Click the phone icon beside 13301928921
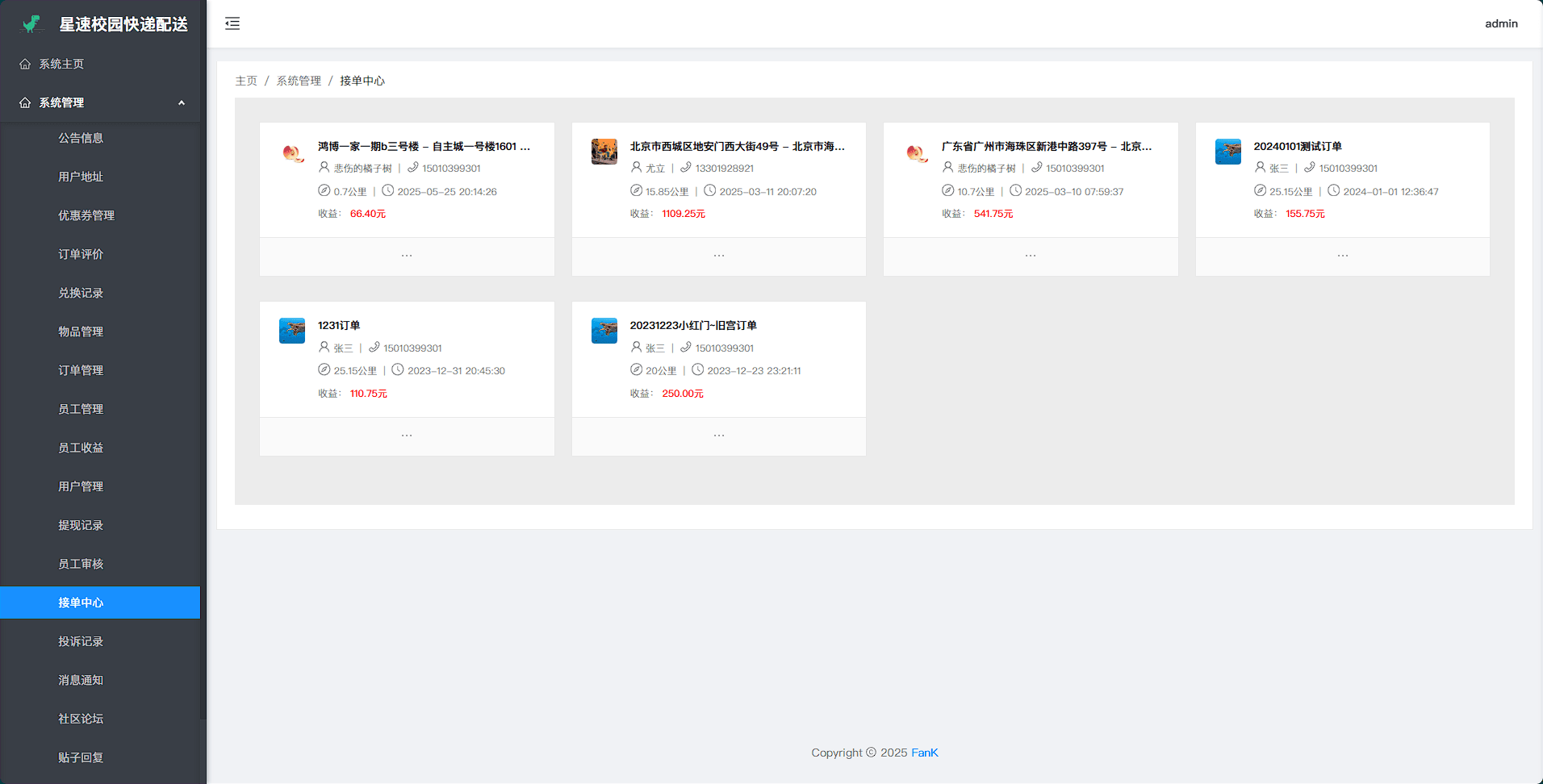 (x=685, y=168)
